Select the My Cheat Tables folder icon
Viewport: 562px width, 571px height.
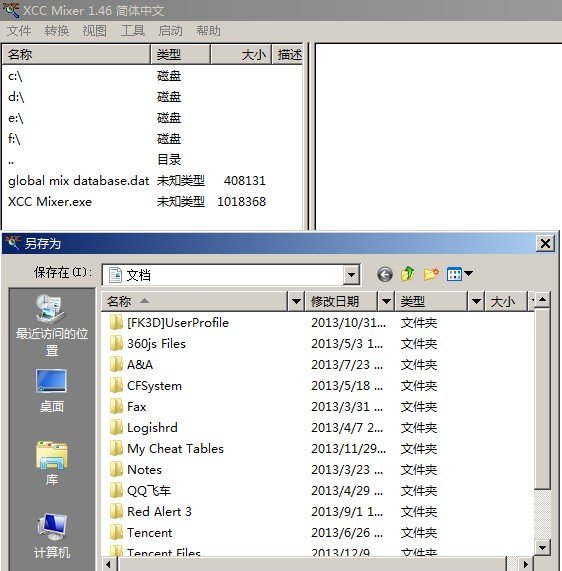(x=116, y=449)
